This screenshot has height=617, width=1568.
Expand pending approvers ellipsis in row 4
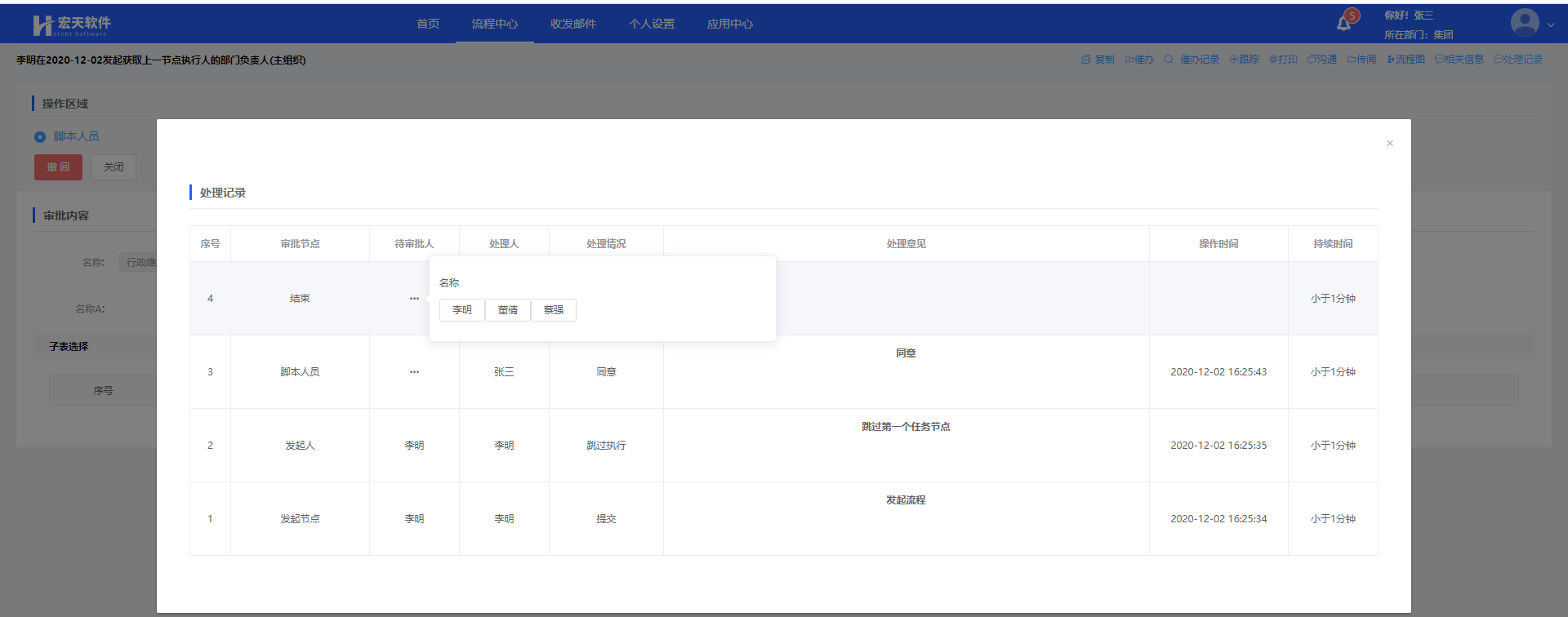[x=414, y=299]
